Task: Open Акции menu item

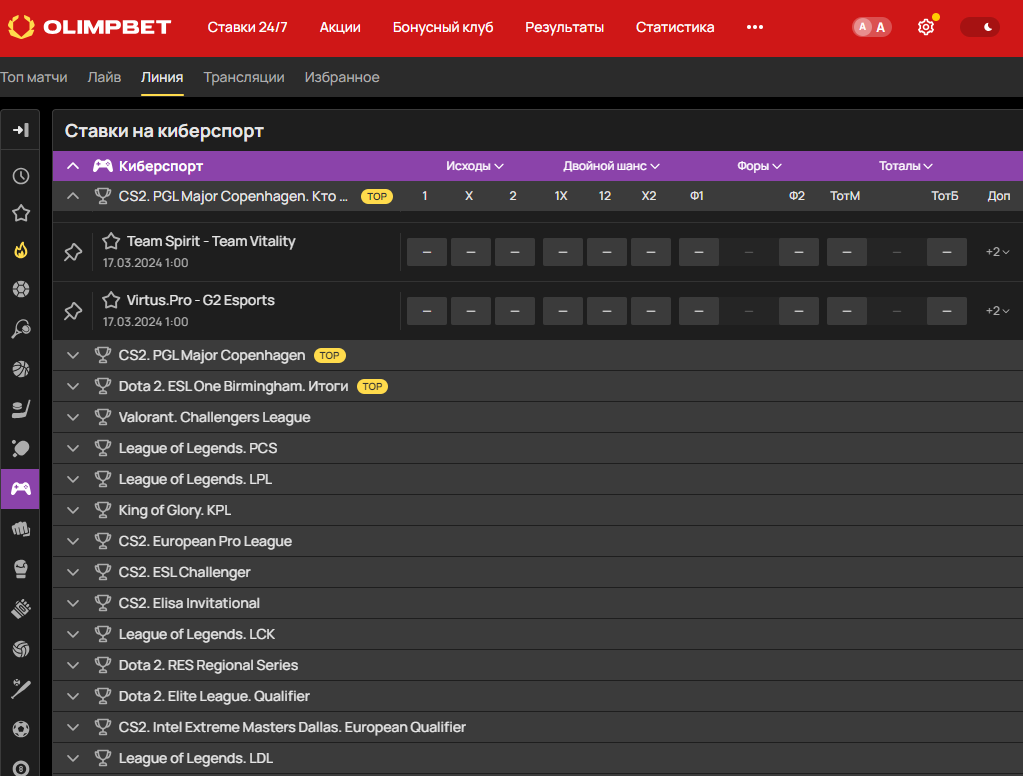Action: 340,27
